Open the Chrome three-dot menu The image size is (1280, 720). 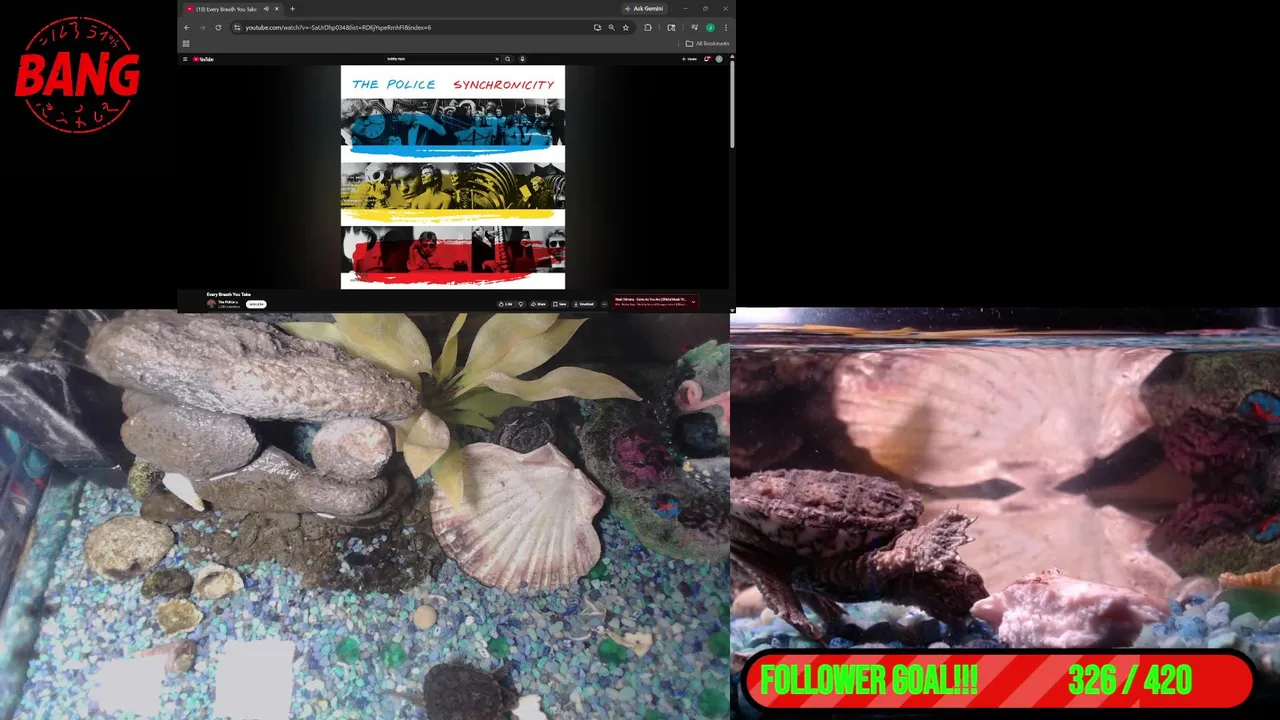click(x=726, y=28)
